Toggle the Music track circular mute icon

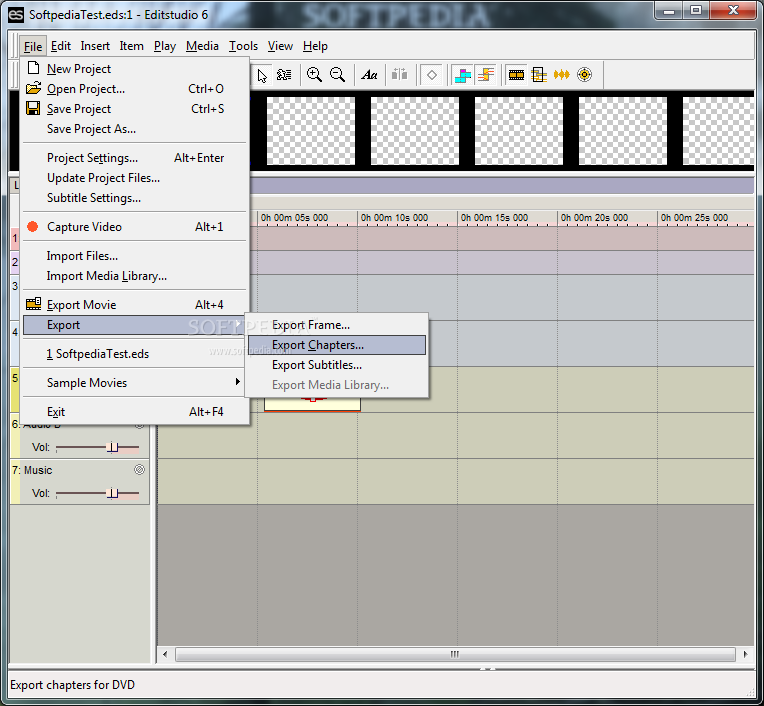139,470
